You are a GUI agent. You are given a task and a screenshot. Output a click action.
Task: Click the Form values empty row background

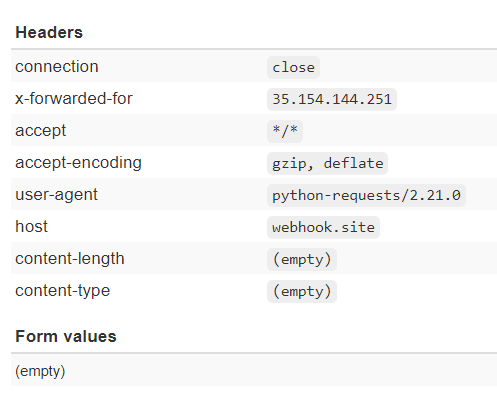[x=254, y=370]
